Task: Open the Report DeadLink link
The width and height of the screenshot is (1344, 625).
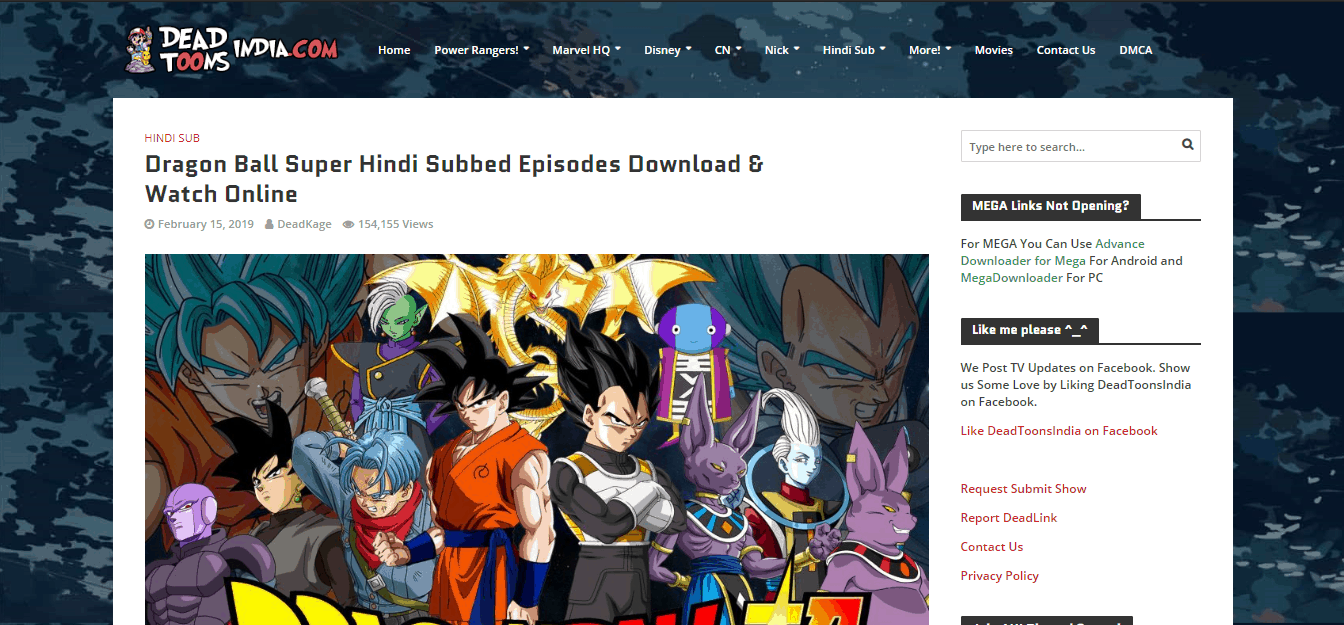Action: click(1009, 518)
